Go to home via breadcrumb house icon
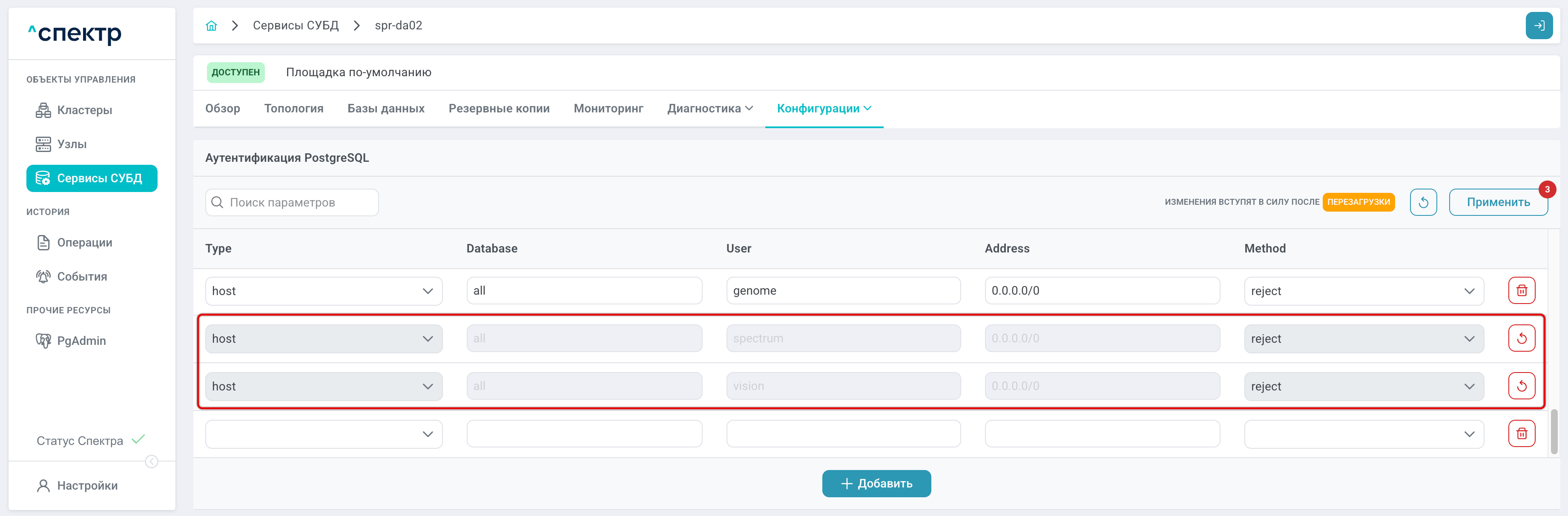The image size is (1568, 516). 211,26
